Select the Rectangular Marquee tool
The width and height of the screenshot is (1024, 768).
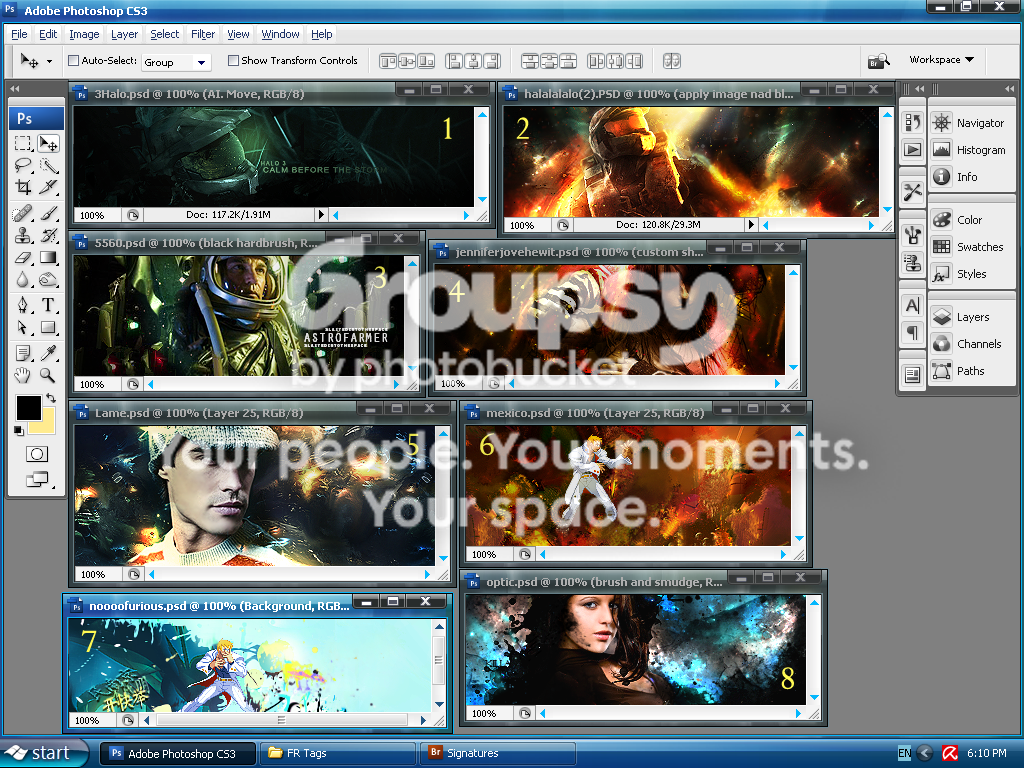point(23,143)
